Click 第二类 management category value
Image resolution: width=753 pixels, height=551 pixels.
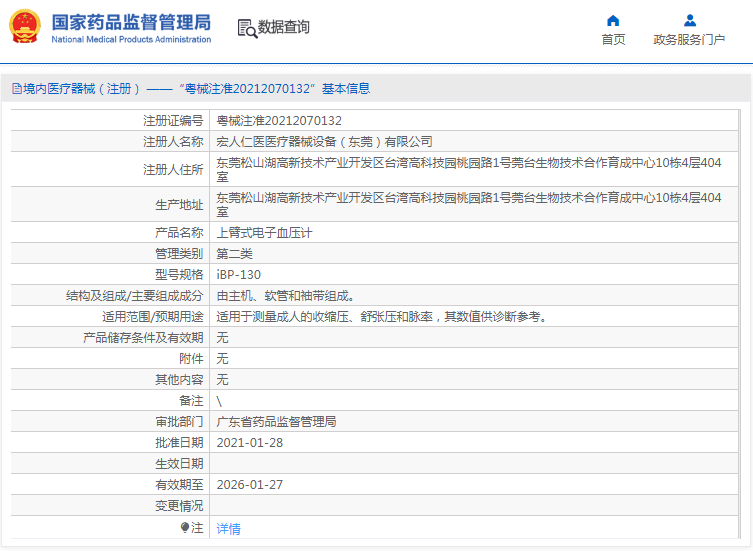(234, 254)
